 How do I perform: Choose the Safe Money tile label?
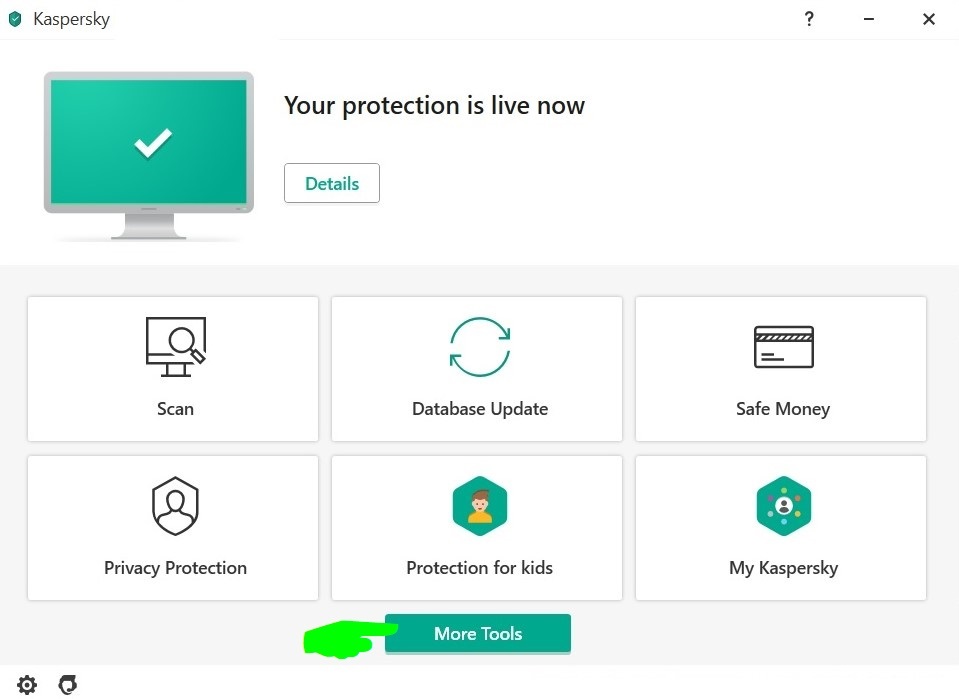coord(783,409)
